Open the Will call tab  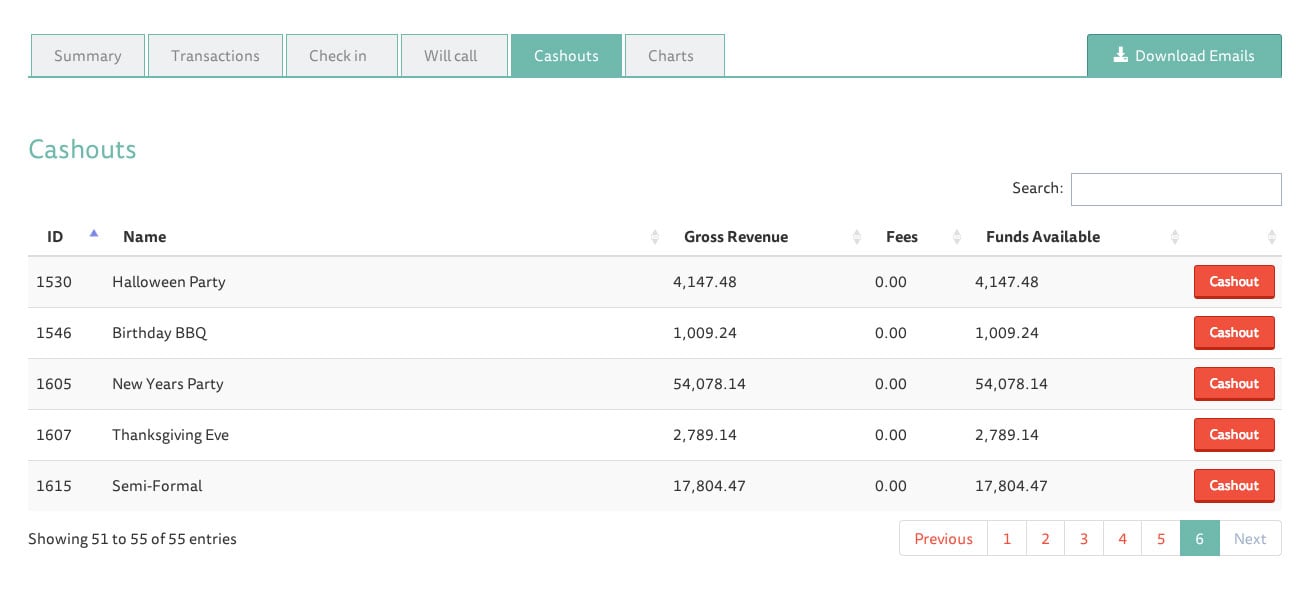(x=450, y=56)
